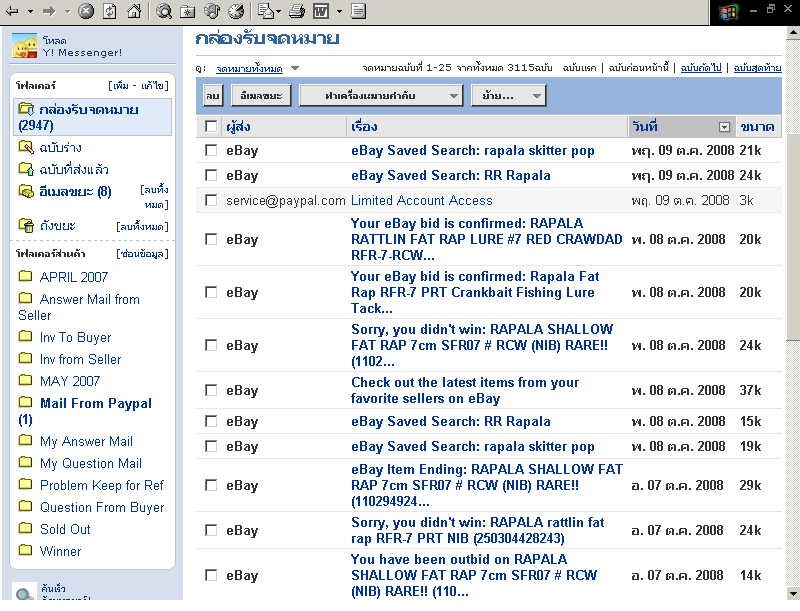This screenshot has height=611, width=800.
Task: Click the Discuss page icon
Action: [359, 11]
